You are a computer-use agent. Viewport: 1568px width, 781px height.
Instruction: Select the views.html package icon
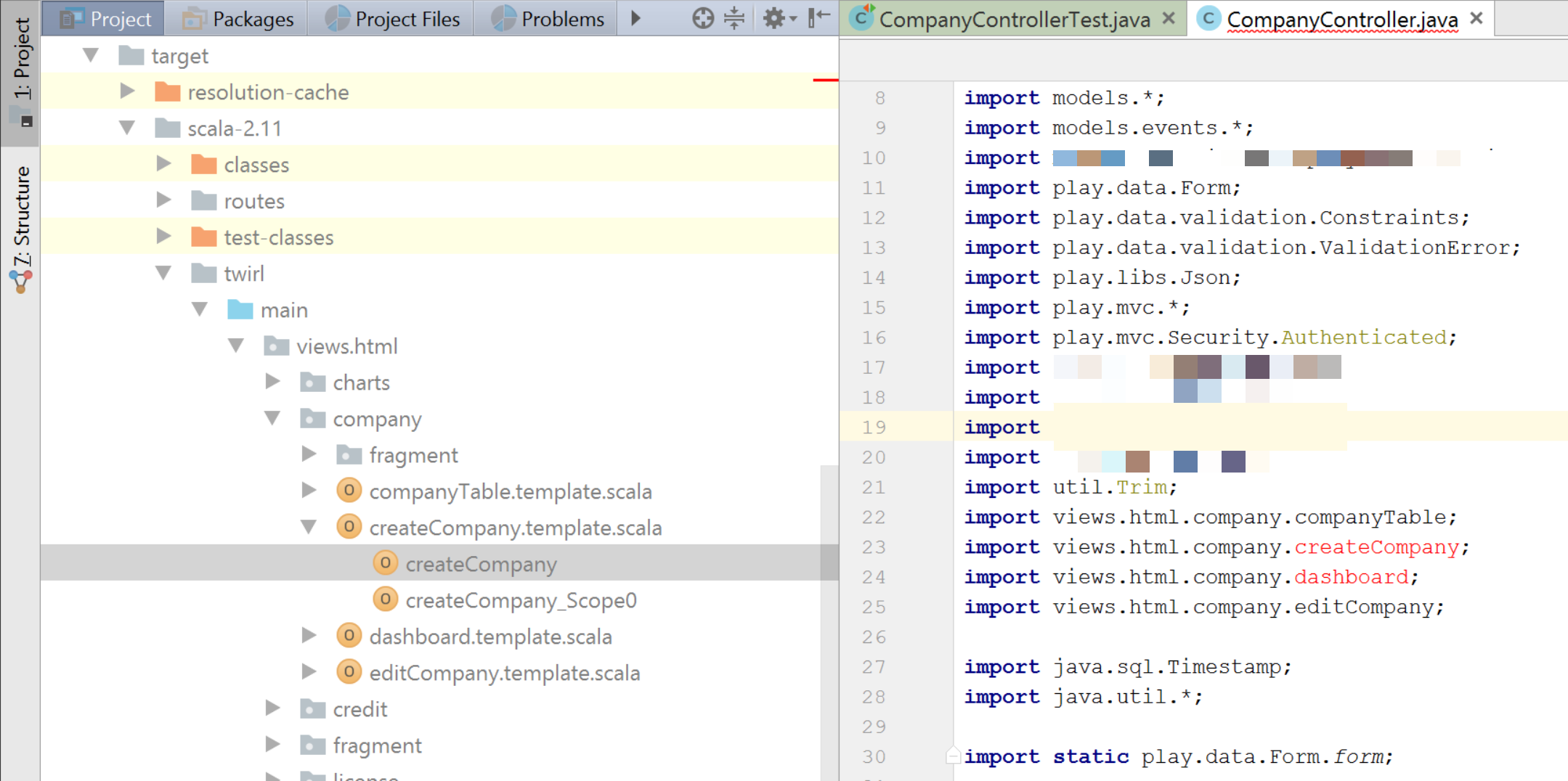(276, 345)
